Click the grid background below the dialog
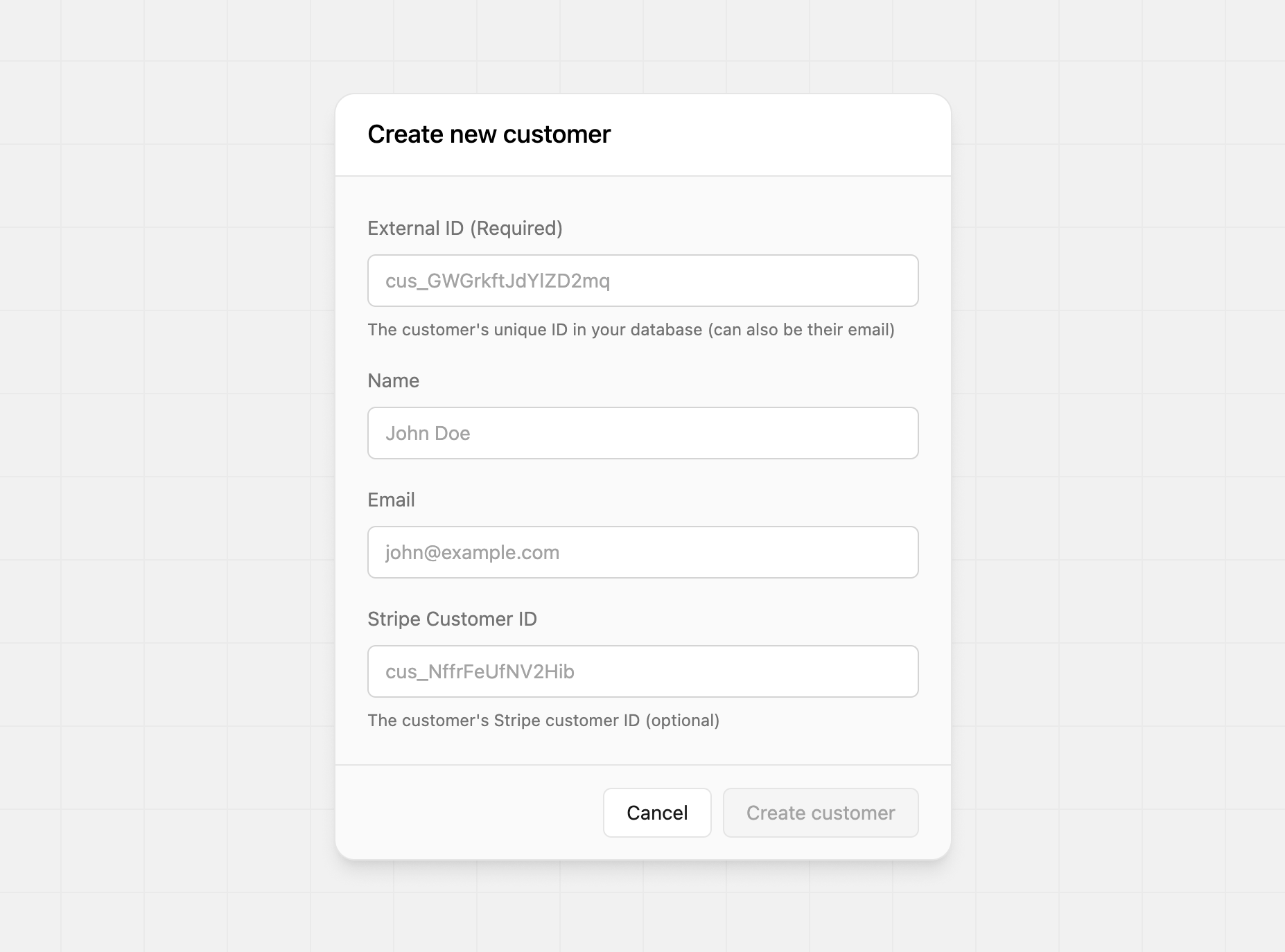Image resolution: width=1285 pixels, height=952 pixels. pyautogui.click(x=642, y=908)
